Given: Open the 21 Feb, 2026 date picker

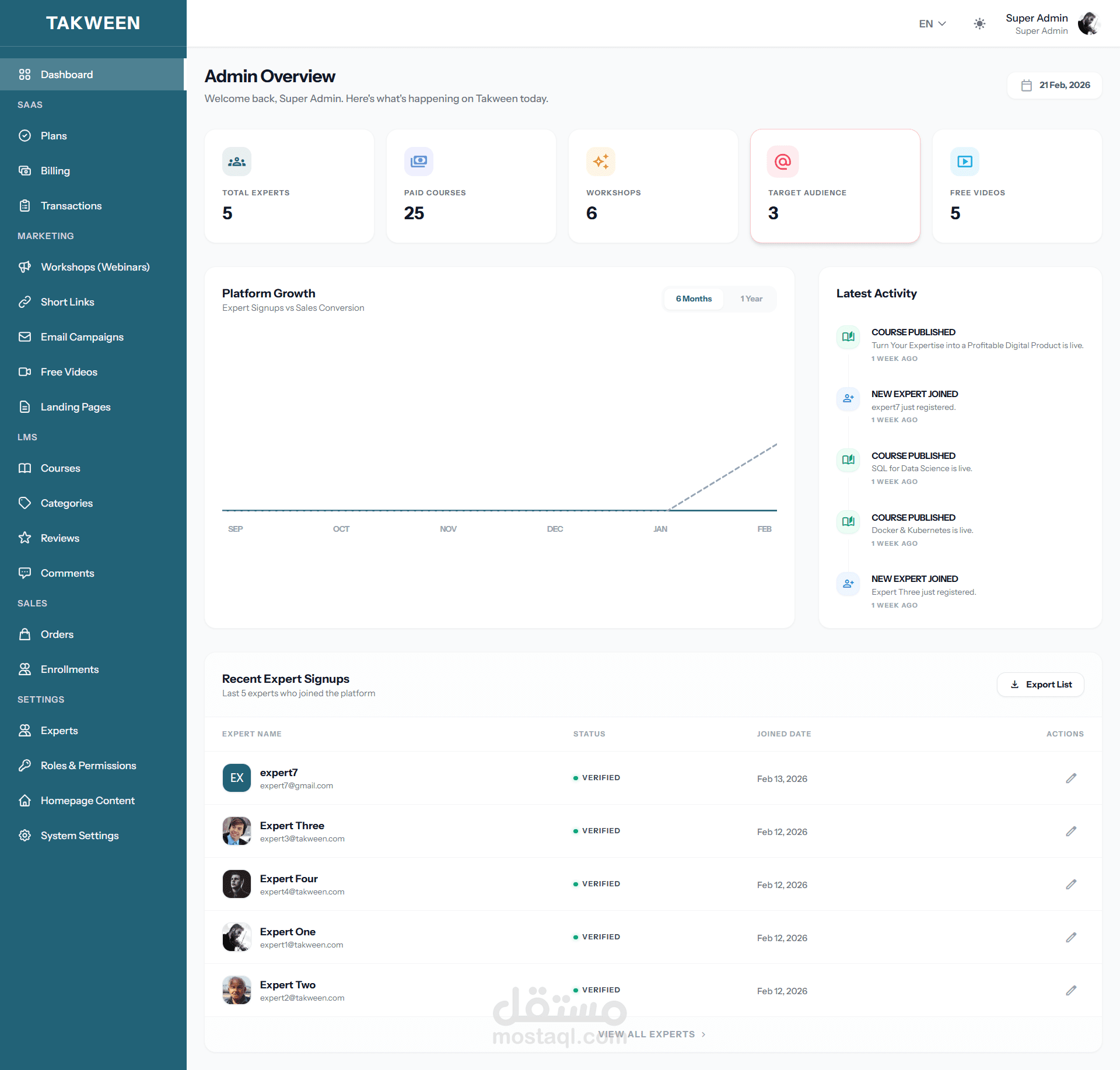Looking at the screenshot, I should [1055, 85].
